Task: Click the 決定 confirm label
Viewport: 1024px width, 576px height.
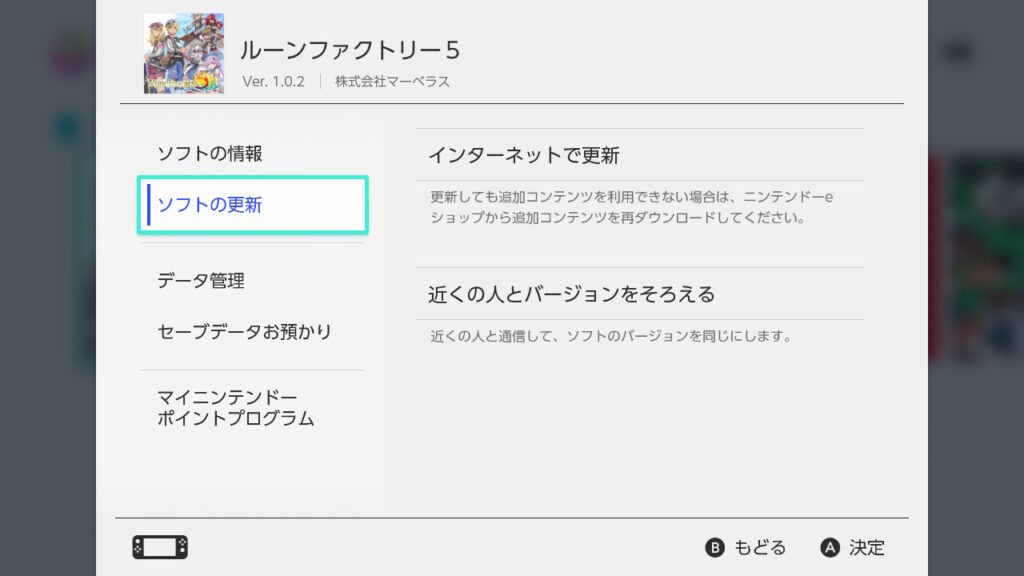Action: click(x=867, y=547)
